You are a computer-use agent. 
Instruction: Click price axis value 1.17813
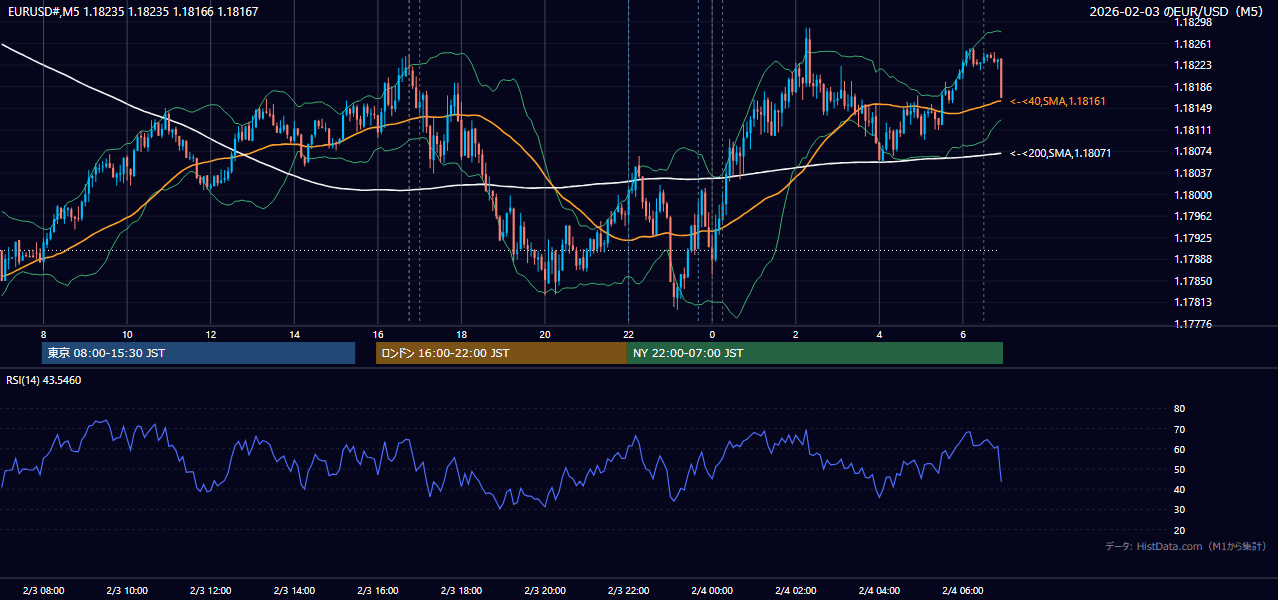[x=1193, y=302]
